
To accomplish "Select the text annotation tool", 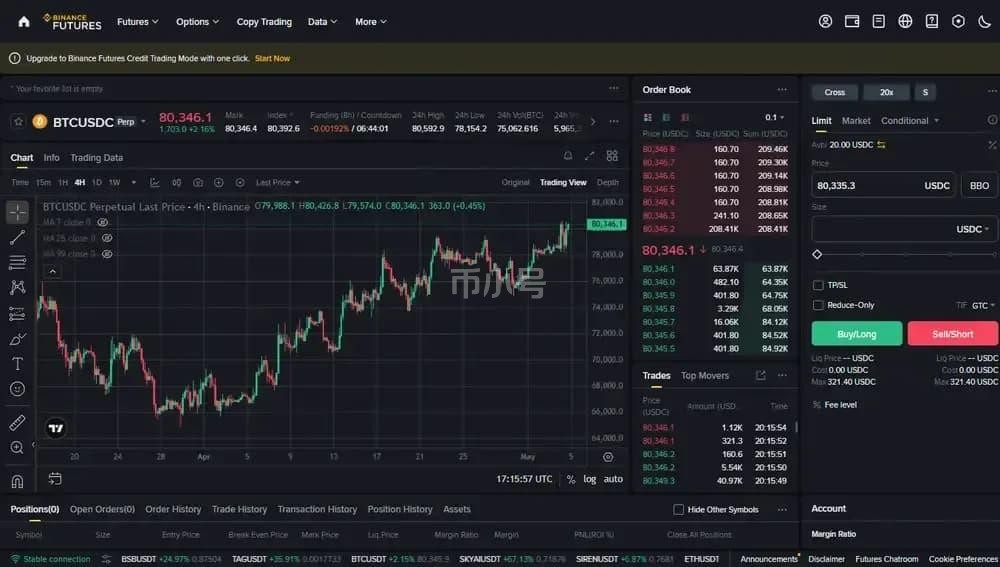I will [17, 364].
